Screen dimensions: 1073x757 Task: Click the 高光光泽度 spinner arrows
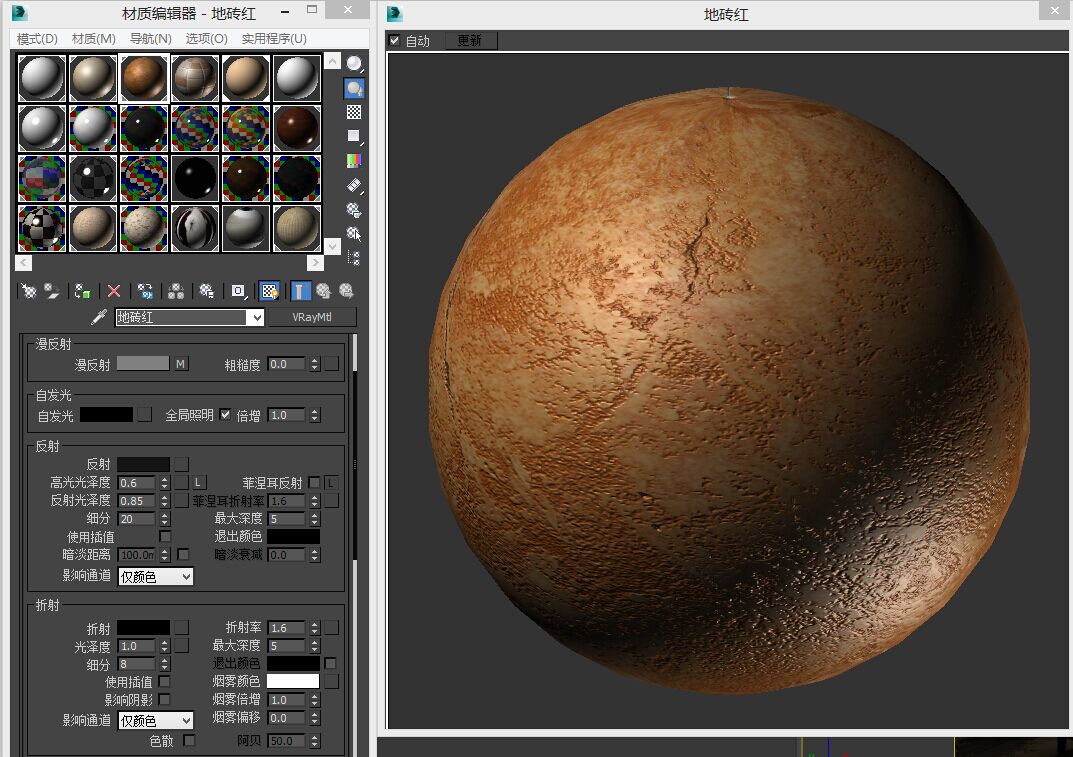[164, 483]
